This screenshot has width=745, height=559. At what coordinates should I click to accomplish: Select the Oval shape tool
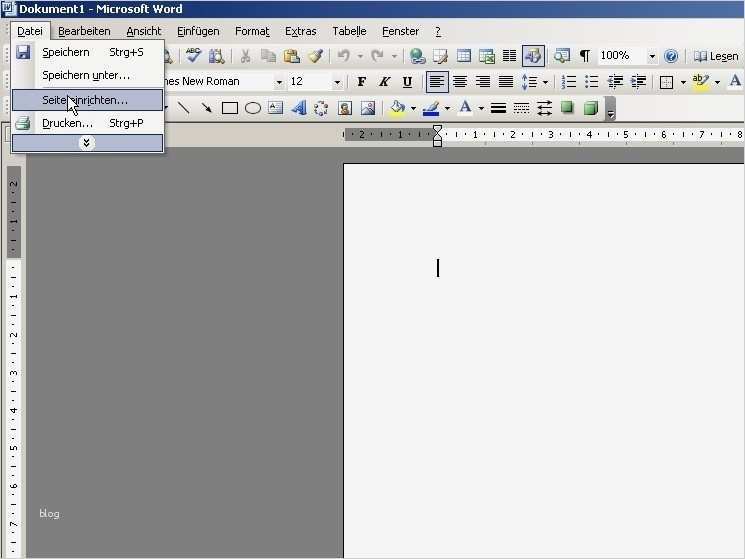pyautogui.click(x=253, y=108)
